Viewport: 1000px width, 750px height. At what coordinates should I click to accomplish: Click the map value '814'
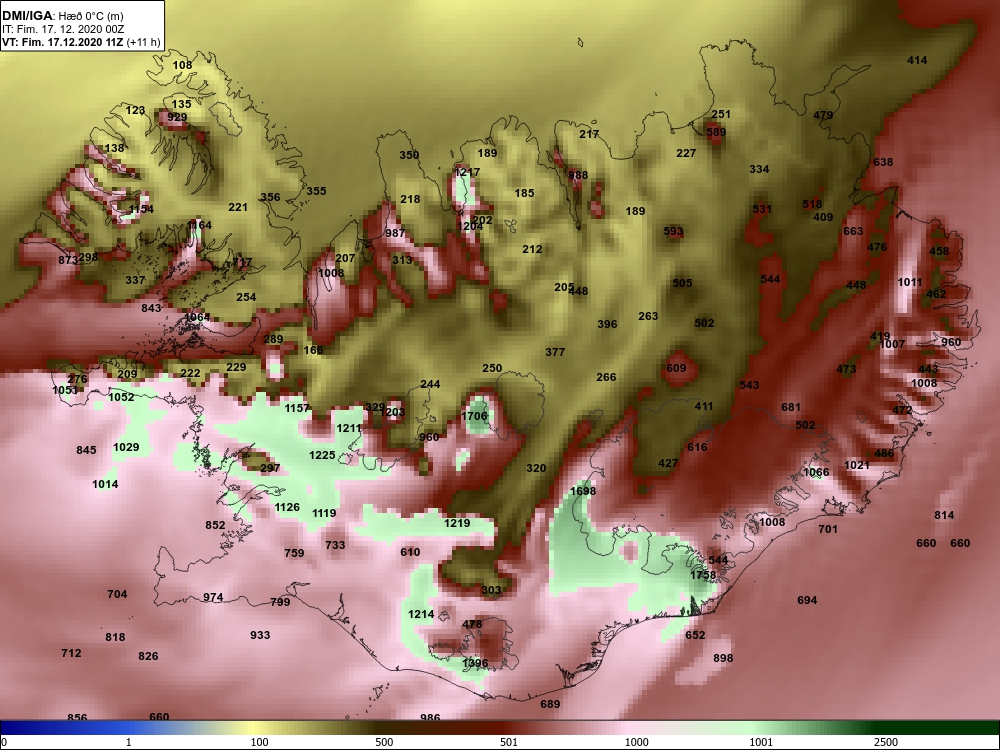coord(944,515)
